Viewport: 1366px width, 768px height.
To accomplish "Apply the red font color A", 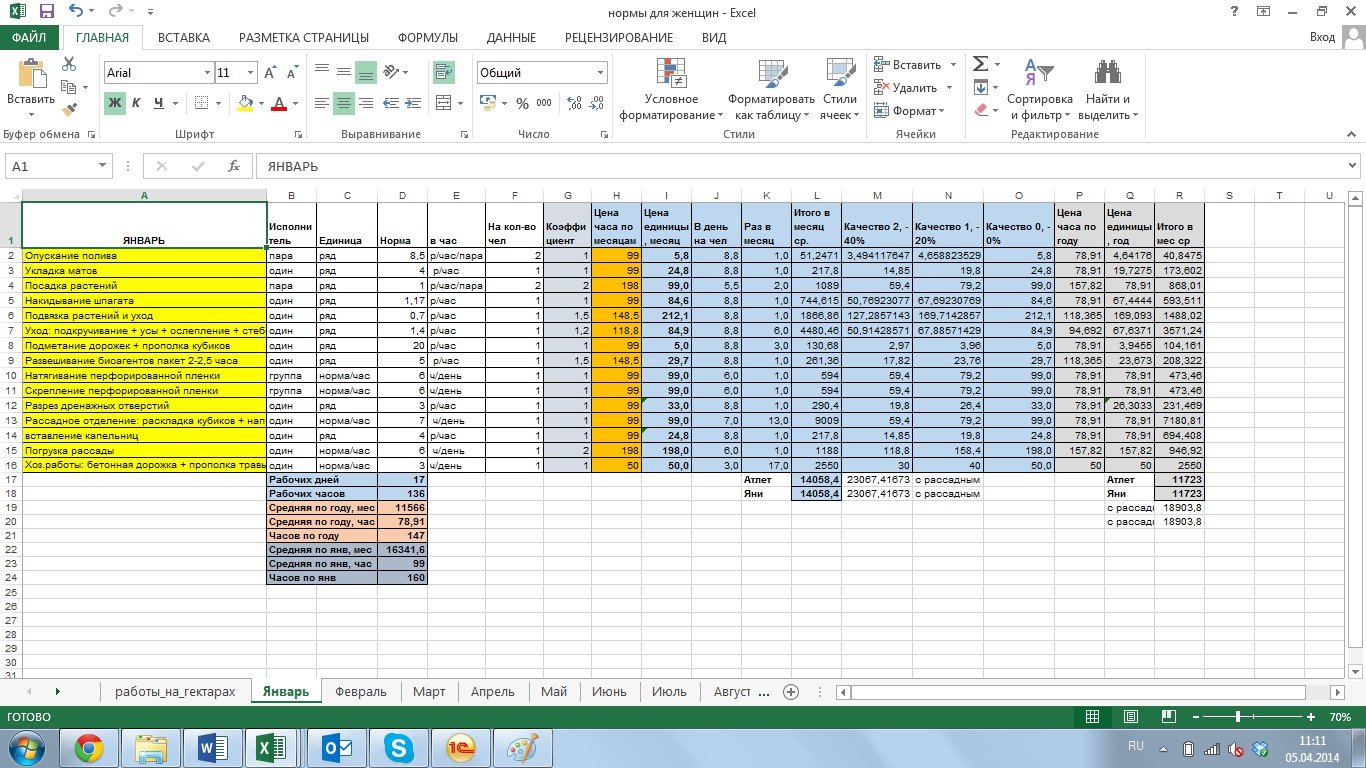I will tap(279, 103).
